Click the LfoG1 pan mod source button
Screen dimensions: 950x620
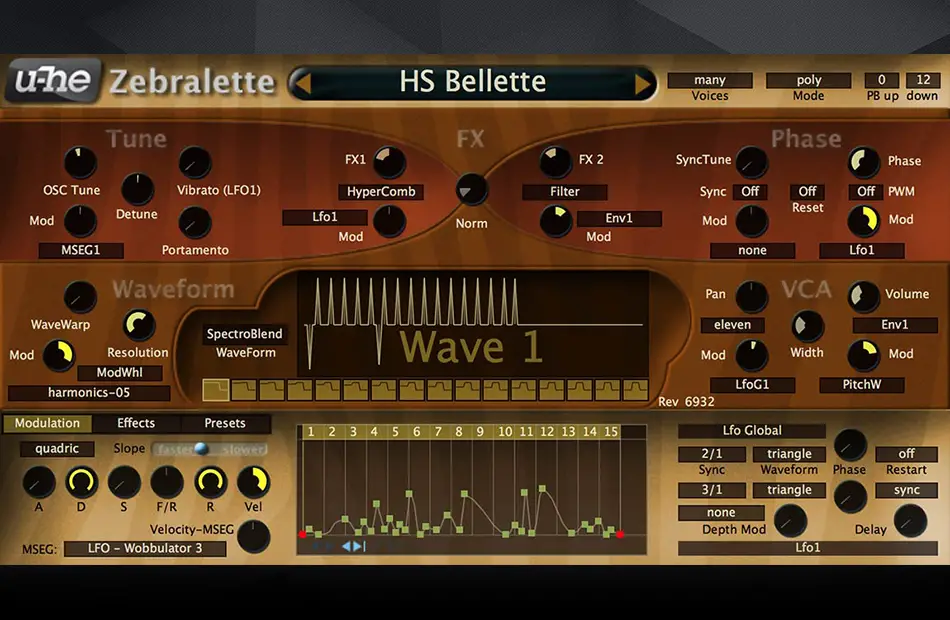752,385
